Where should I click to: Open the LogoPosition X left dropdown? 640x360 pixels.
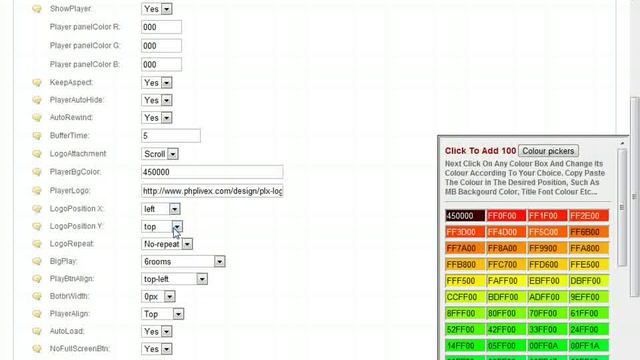161,209
